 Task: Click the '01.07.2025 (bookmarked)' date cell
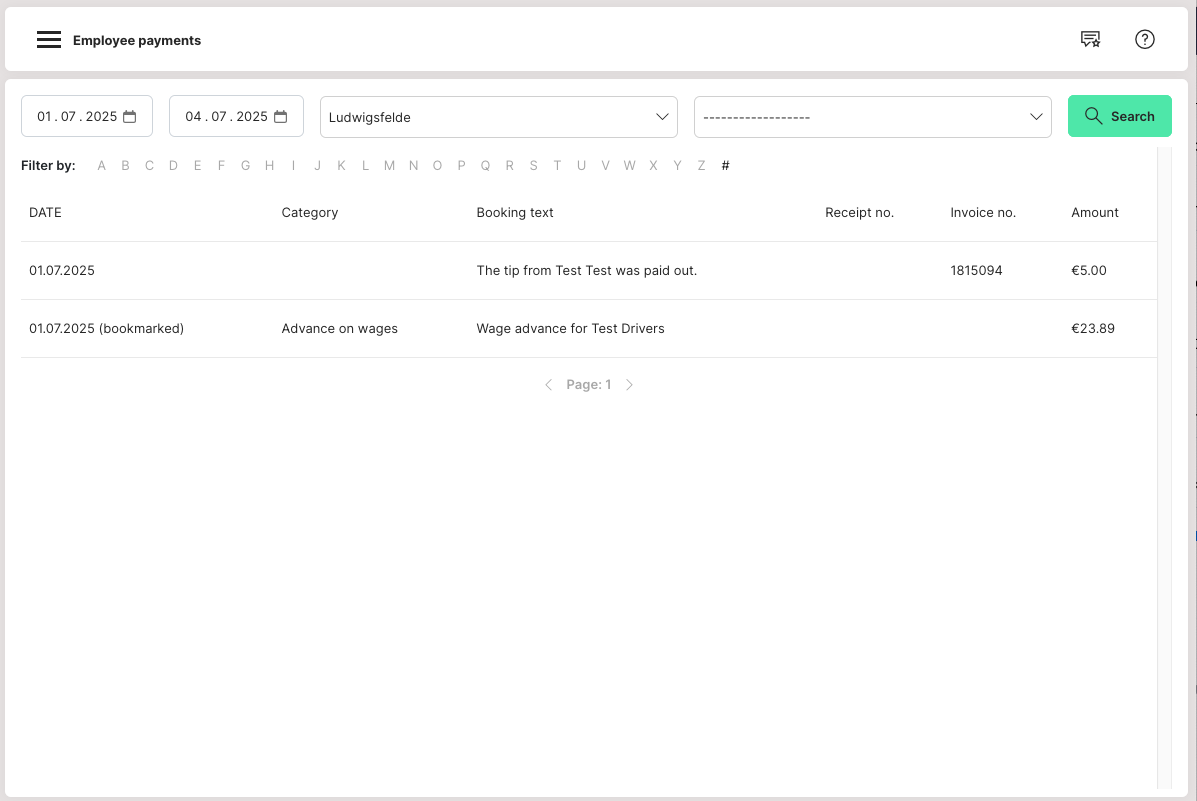click(x=106, y=328)
